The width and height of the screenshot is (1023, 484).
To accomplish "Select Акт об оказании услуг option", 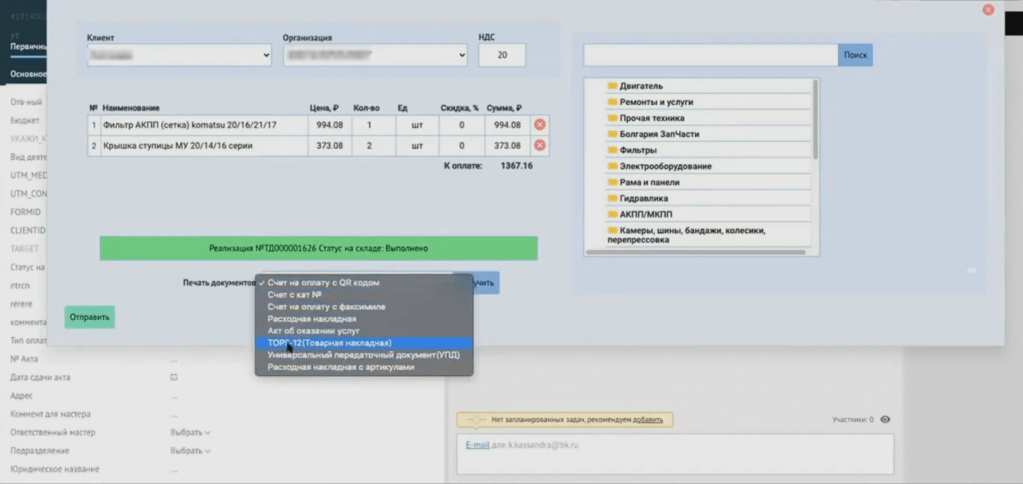I will (314, 331).
